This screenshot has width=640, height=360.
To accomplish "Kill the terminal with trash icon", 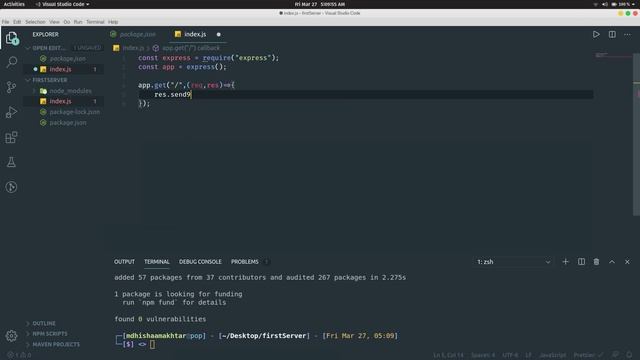I will (596, 262).
